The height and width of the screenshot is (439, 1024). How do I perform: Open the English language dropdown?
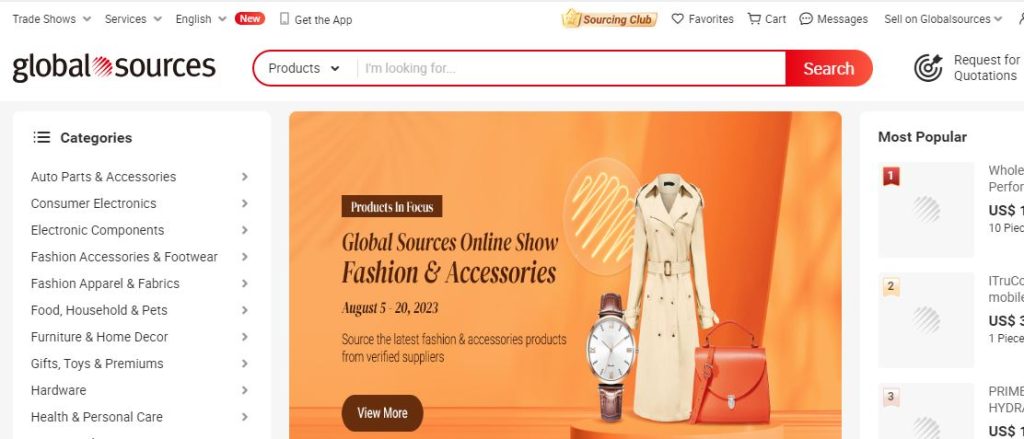click(200, 19)
